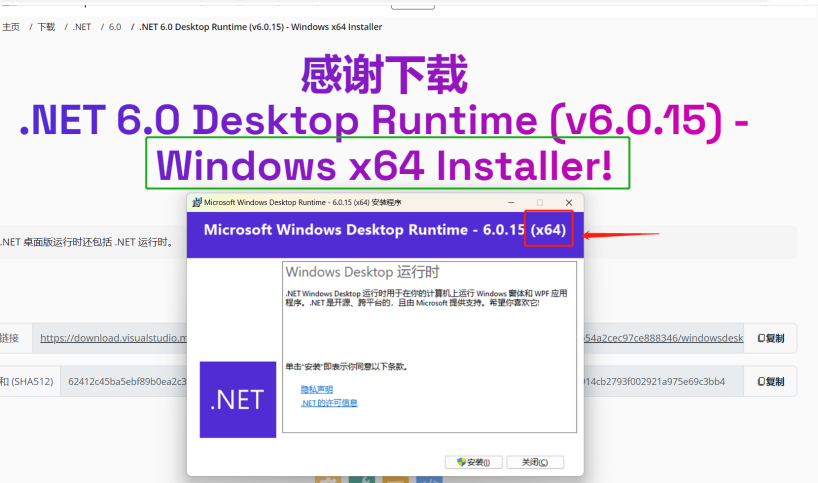Viewport: 818px width, 483px height.
Task: Minimize the Desktop Runtime installer window
Action: [x=512, y=202]
